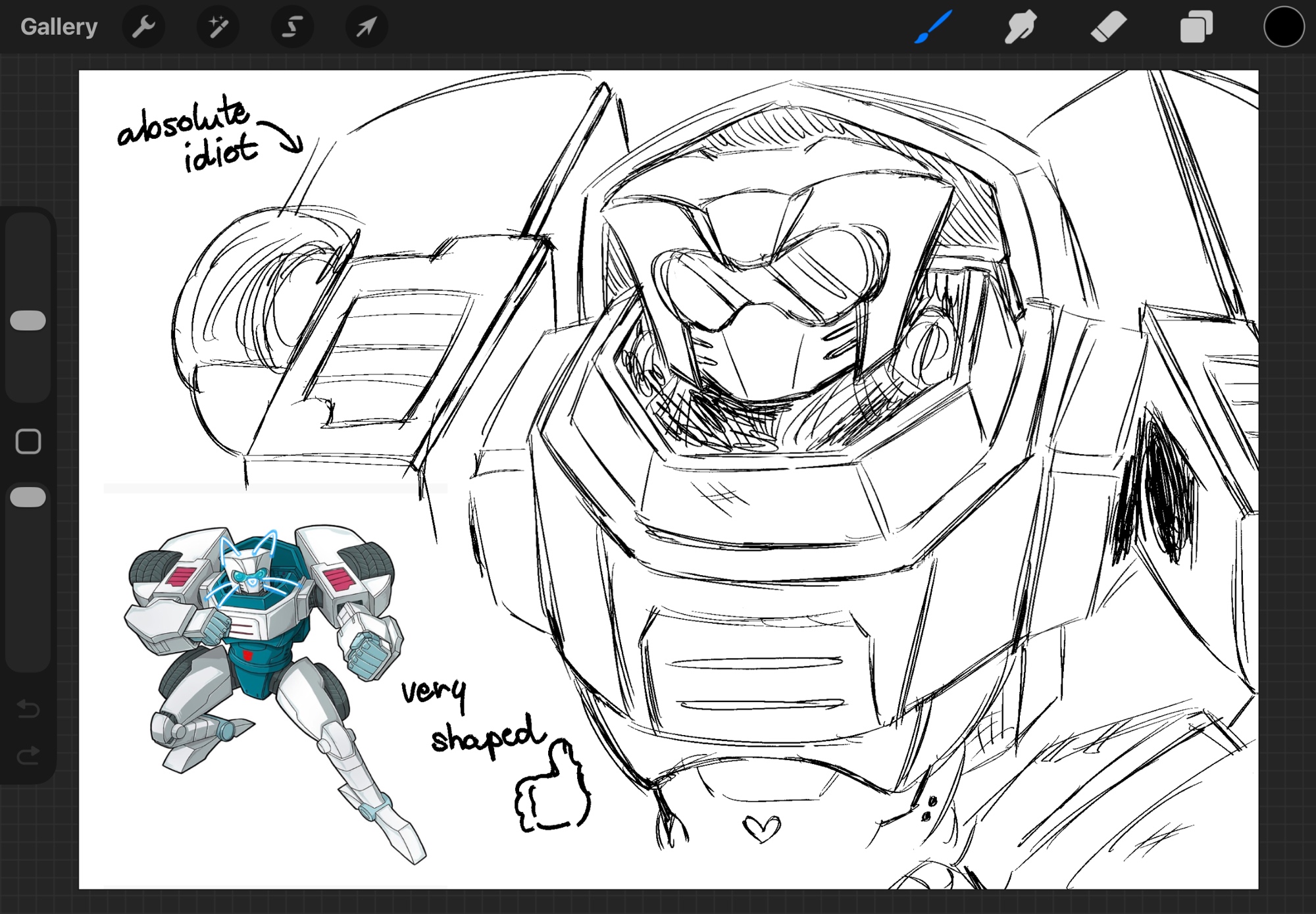Image resolution: width=1316 pixels, height=914 pixels.
Task: Activate the Transform arrow tool
Action: point(367,27)
